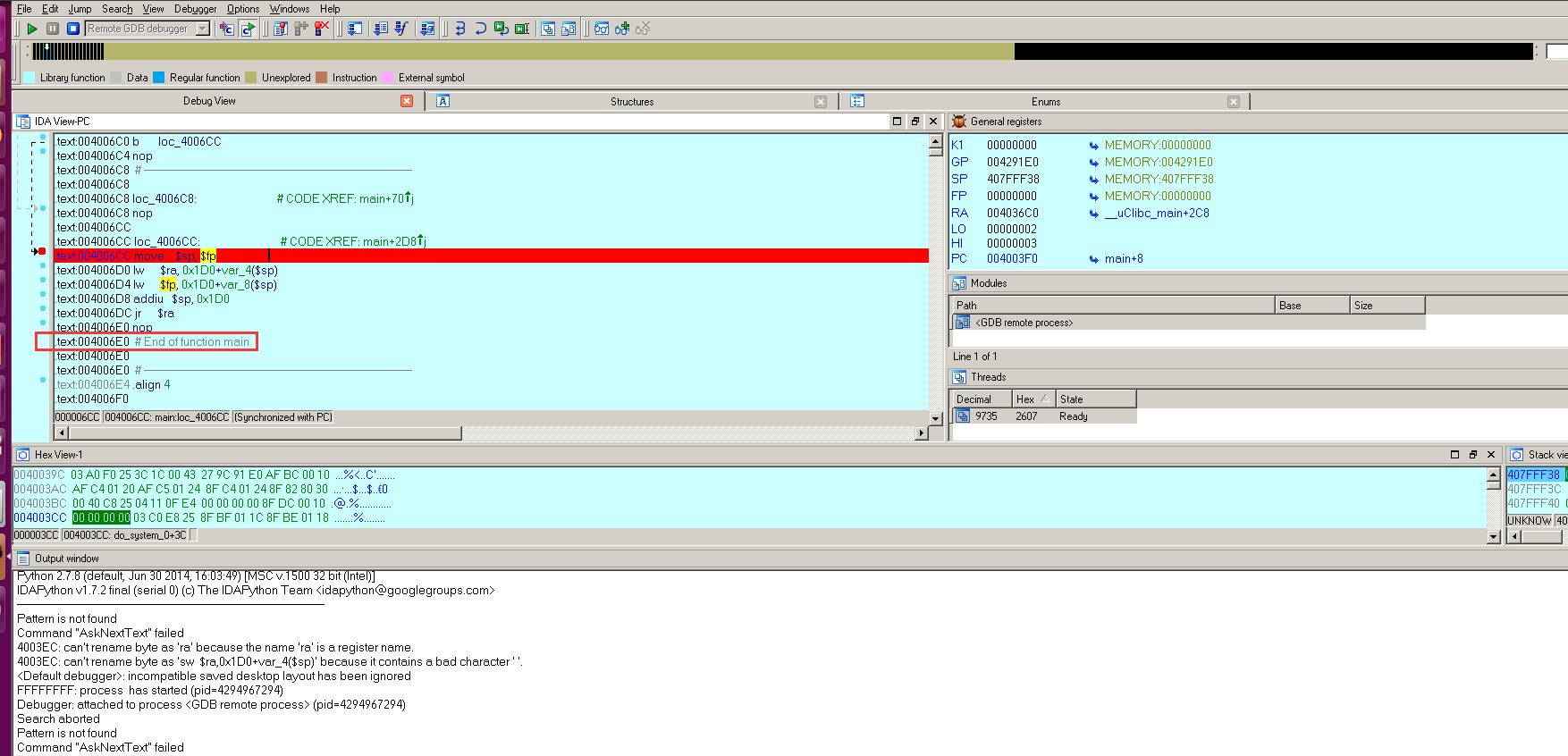The image size is (1568, 756).
Task: Click the add watch glasses-plus icon
Action: click(x=622, y=29)
